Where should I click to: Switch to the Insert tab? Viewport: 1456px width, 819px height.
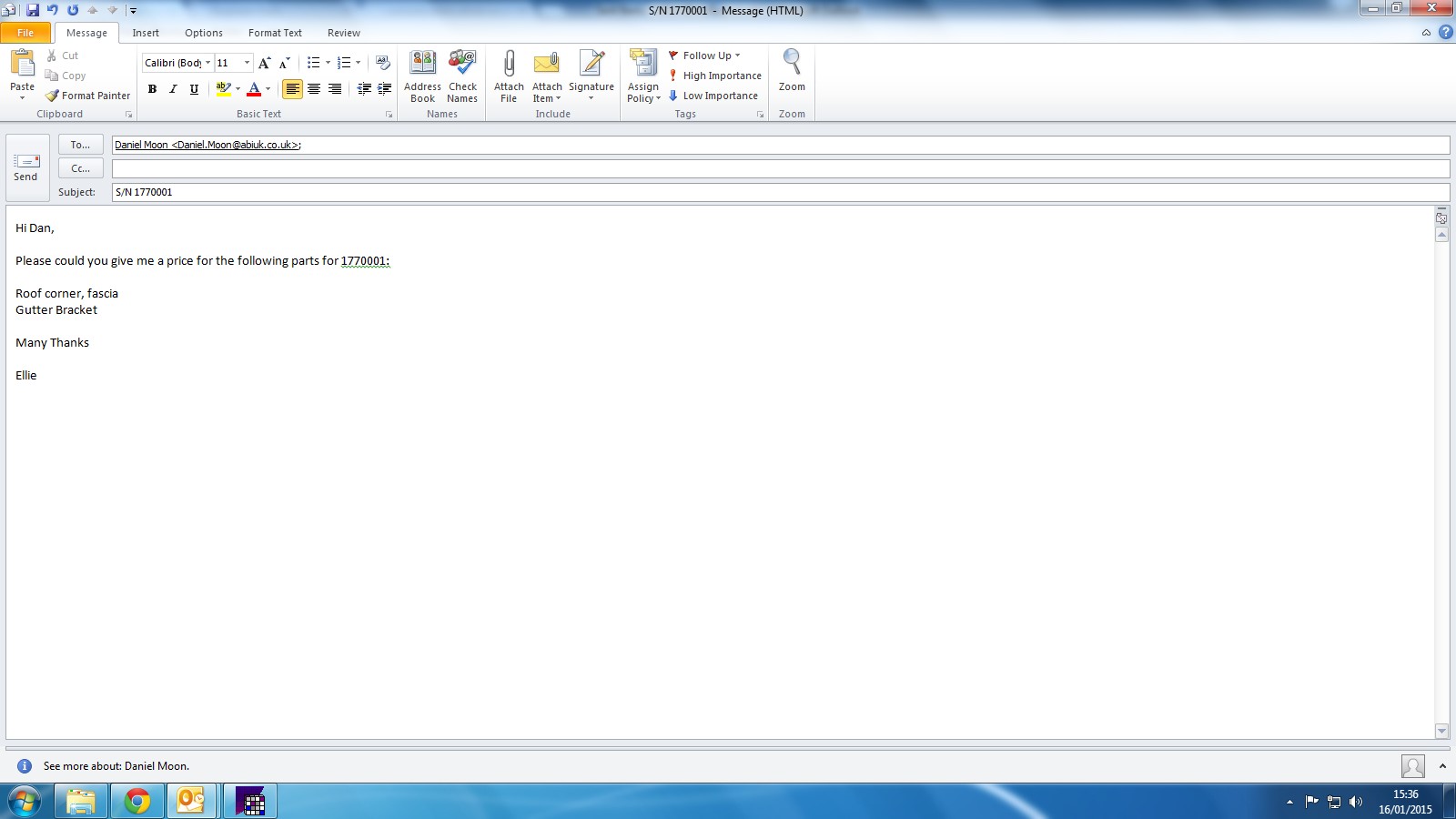click(x=146, y=33)
